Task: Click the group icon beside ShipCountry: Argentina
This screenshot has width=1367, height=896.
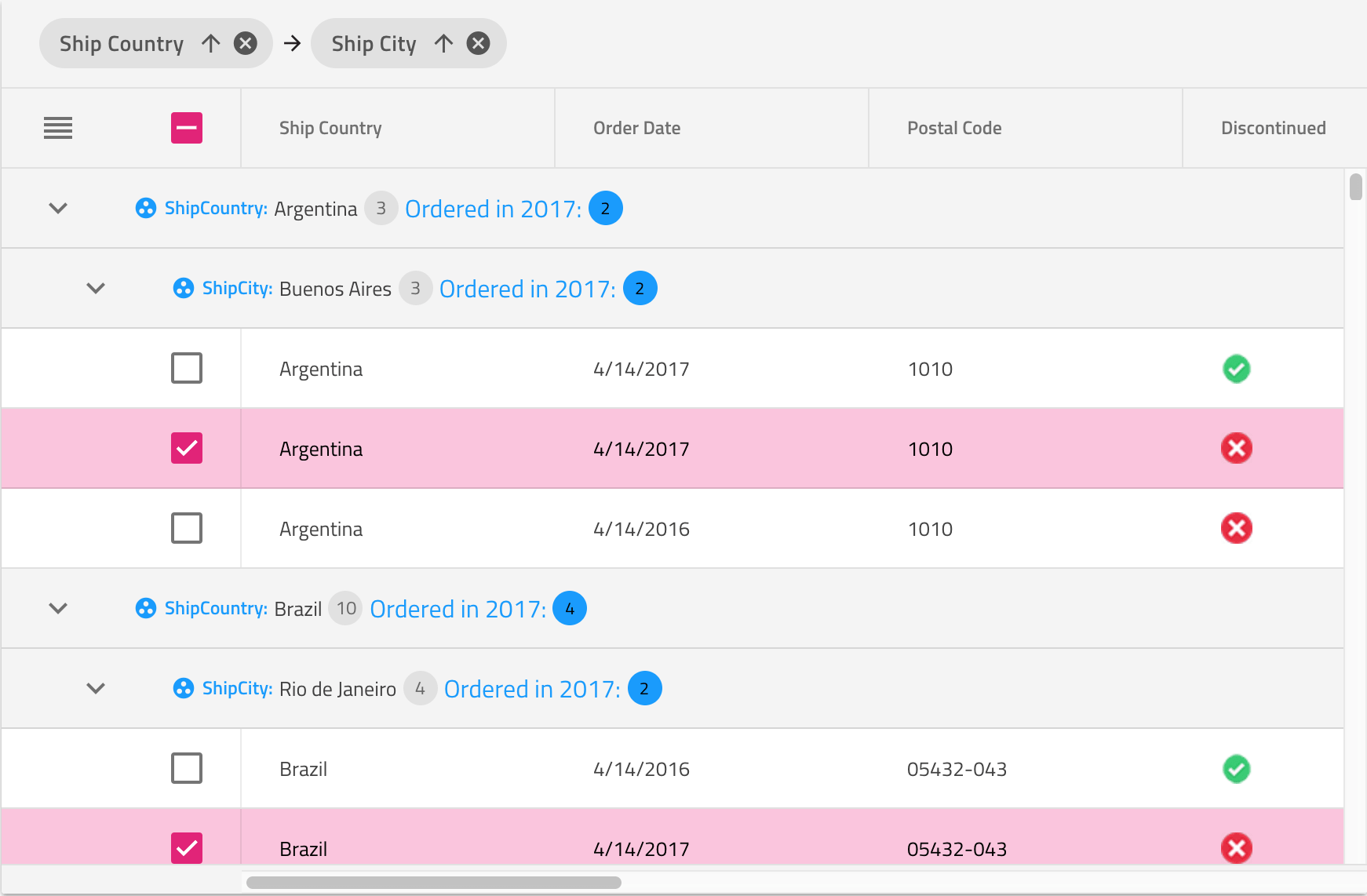Action: click(146, 208)
